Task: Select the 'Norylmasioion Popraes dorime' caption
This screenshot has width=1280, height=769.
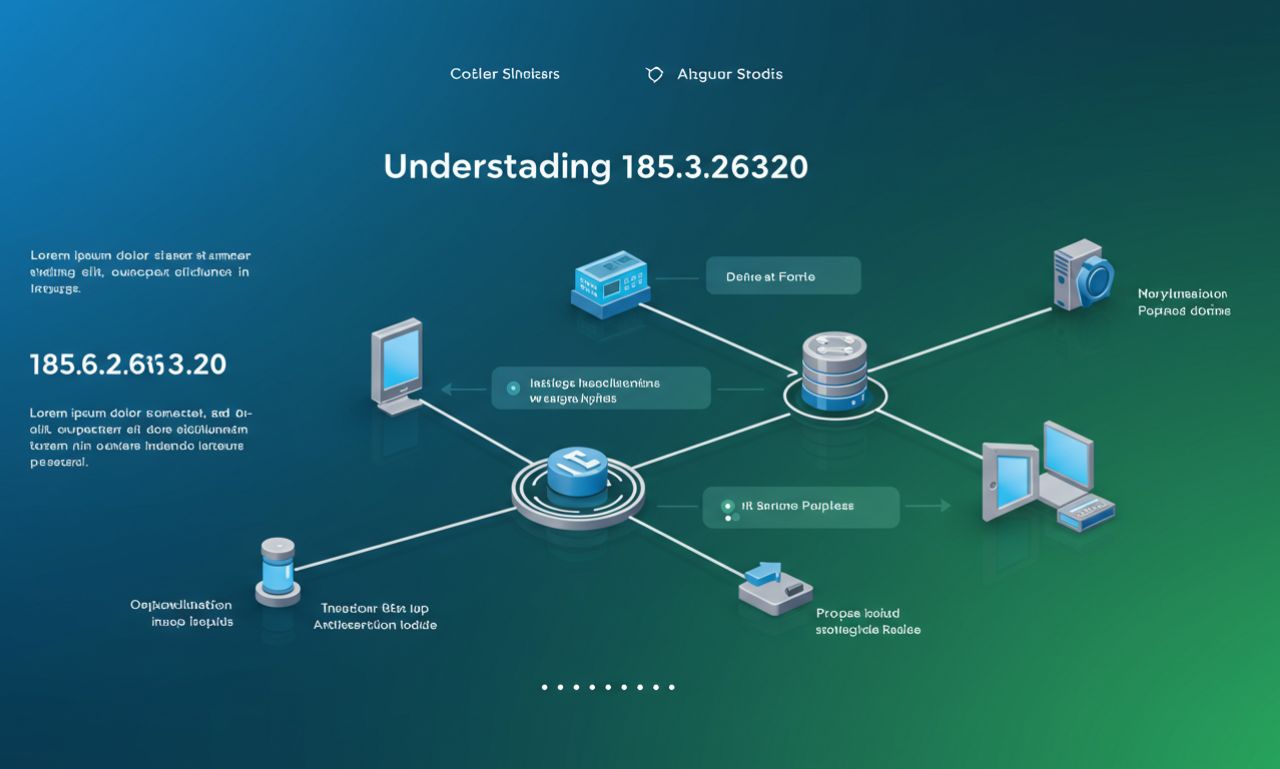Action: pyautogui.click(x=1184, y=302)
